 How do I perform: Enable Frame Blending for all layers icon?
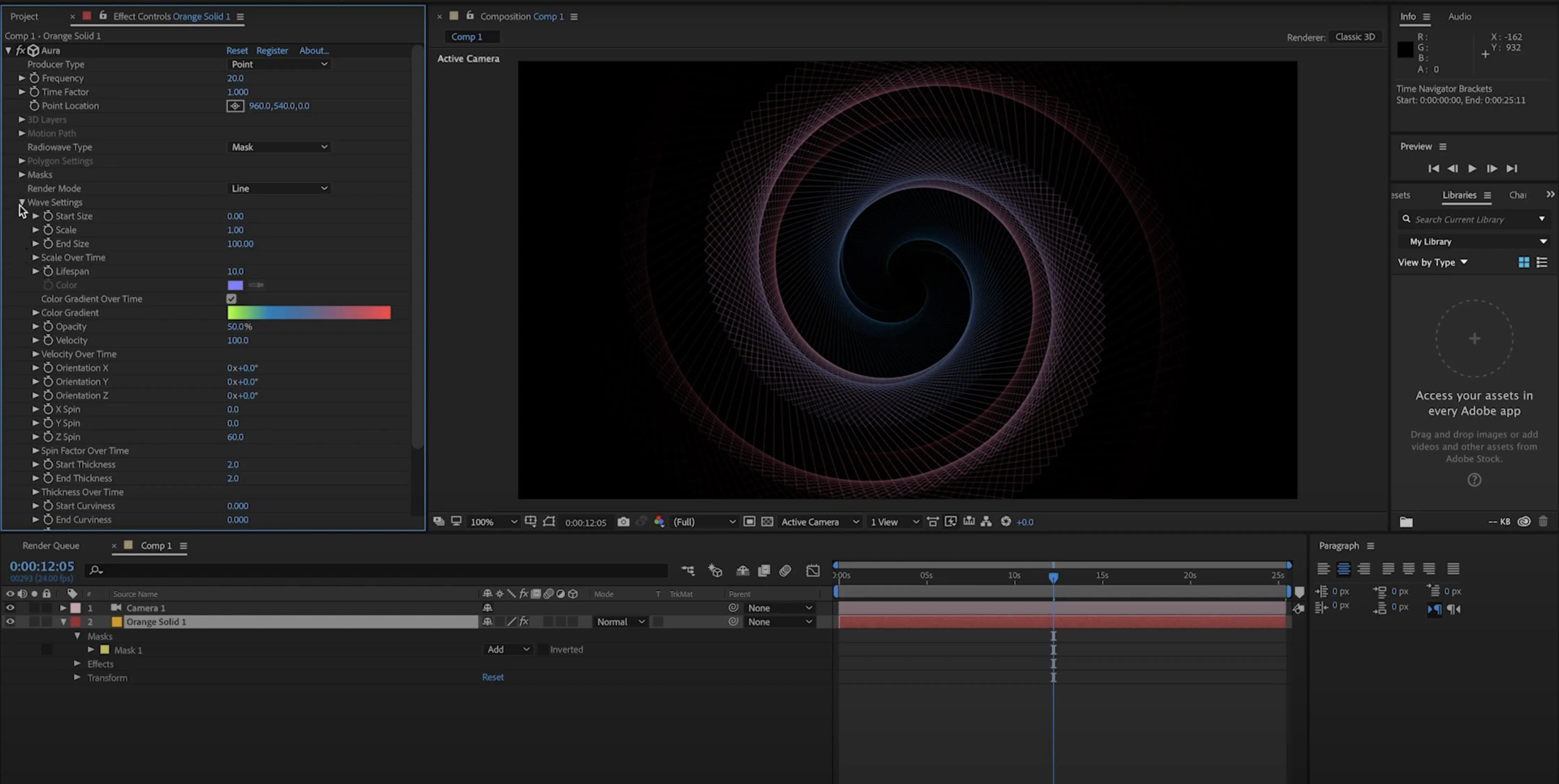point(764,570)
